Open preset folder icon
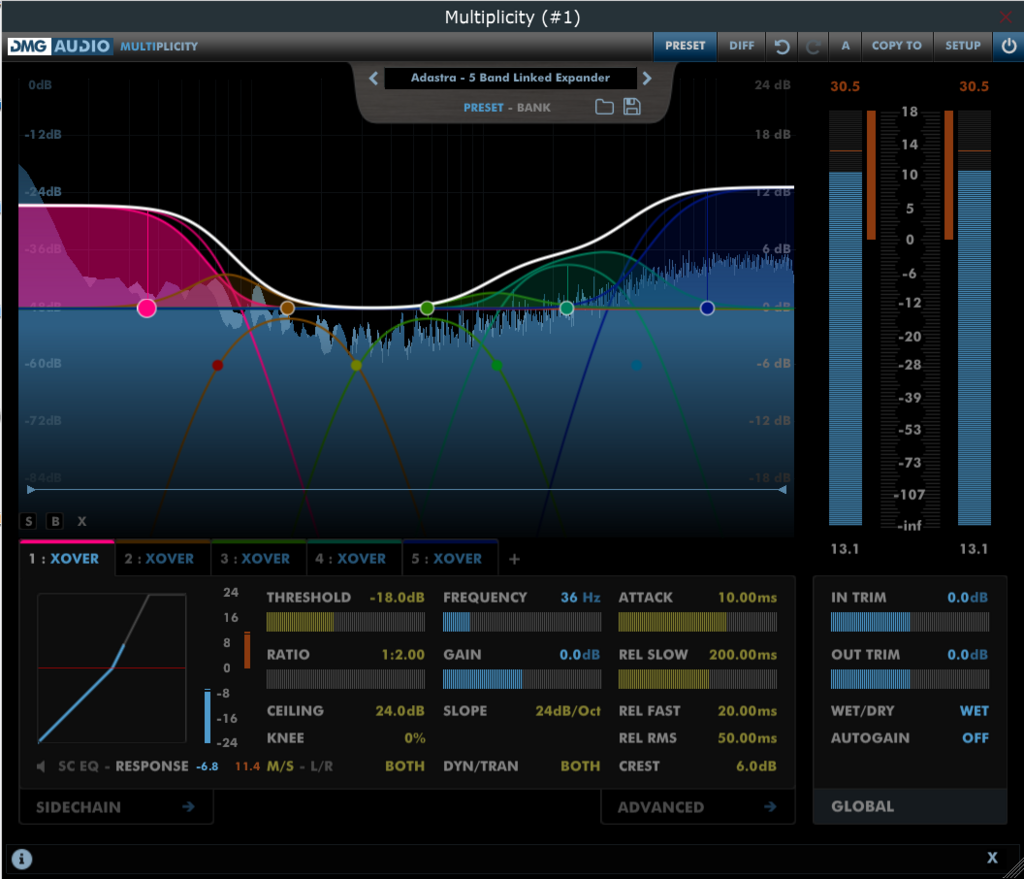1024x879 pixels. pos(604,107)
